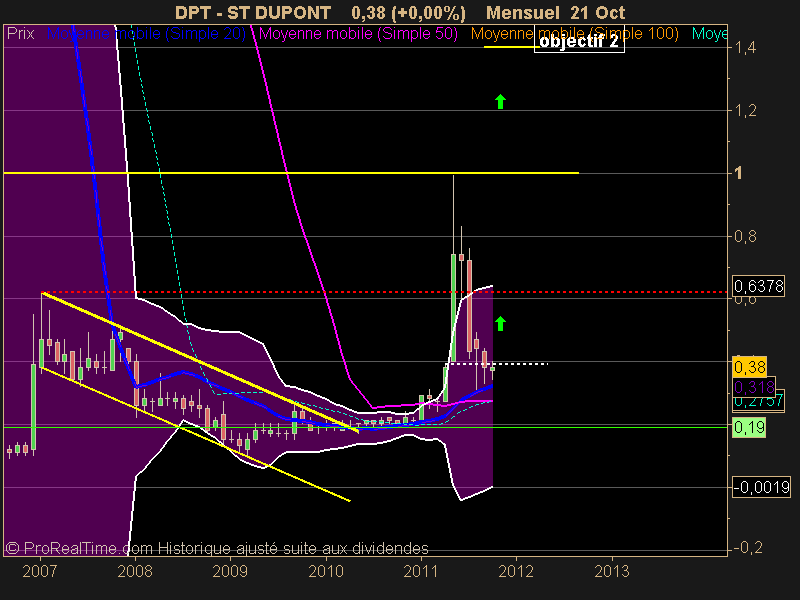The image size is (800, 600).
Task: Click the purple 0,318 value tag
Action: click(754, 387)
